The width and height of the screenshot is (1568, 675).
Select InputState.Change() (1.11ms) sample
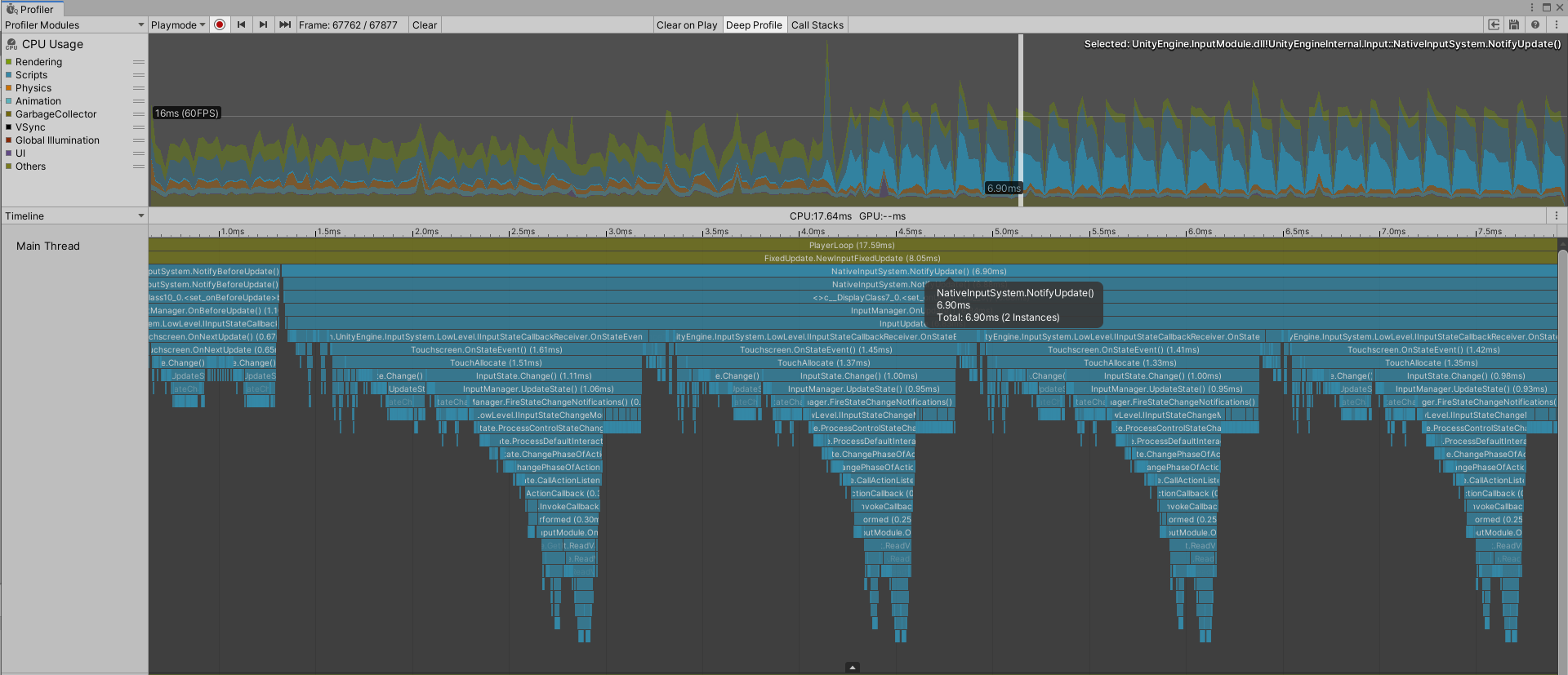coord(533,375)
